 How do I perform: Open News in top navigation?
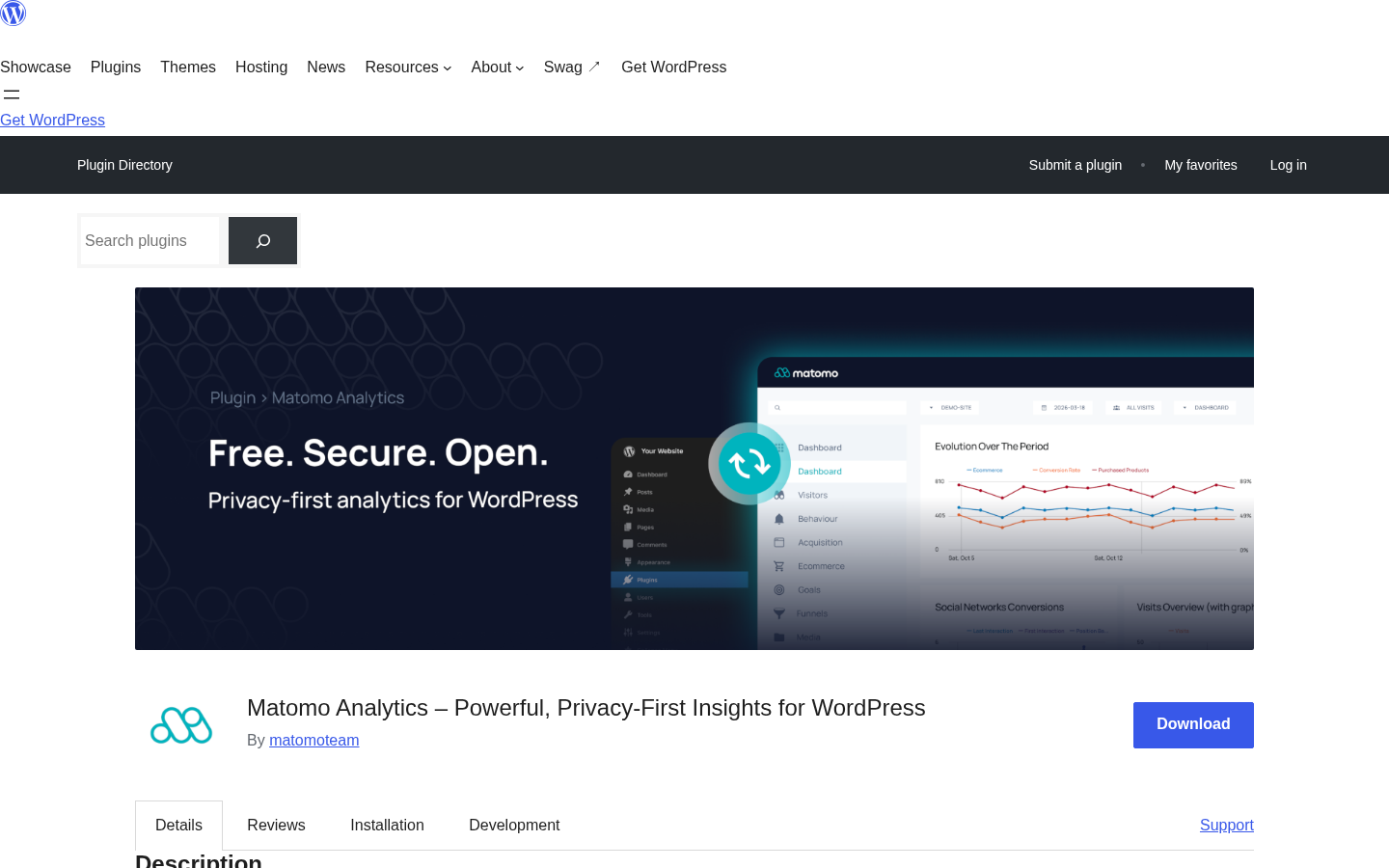click(326, 67)
